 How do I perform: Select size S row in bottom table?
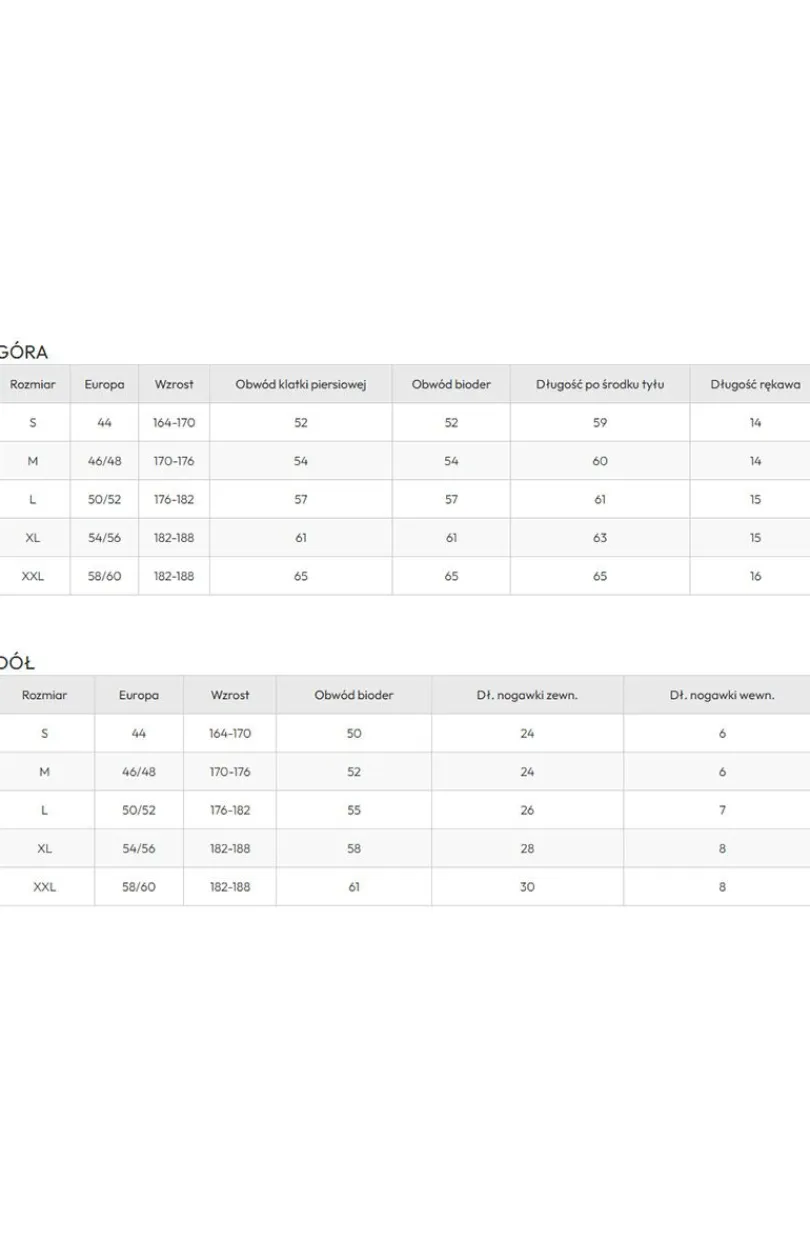[405, 733]
